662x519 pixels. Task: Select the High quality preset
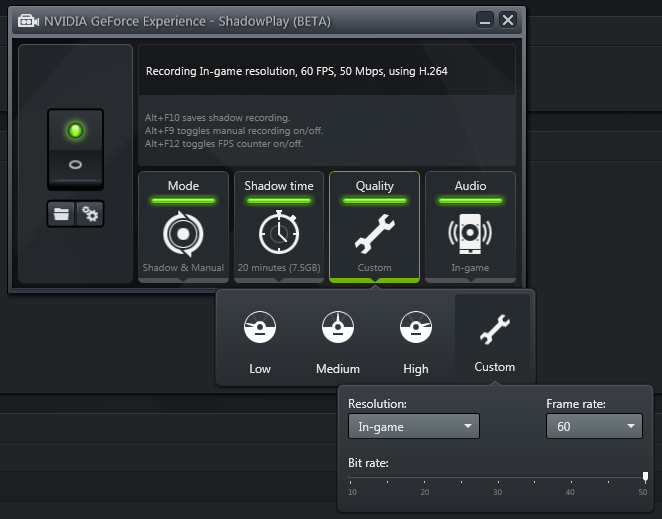point(416,342)
